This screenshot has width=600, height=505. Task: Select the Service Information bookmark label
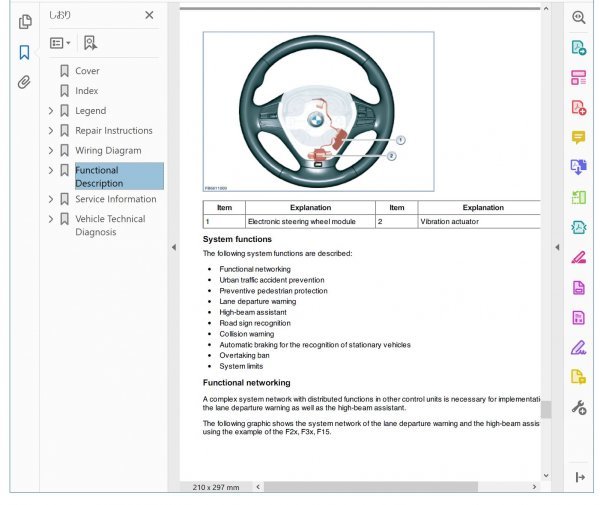(x=116, y=199)
